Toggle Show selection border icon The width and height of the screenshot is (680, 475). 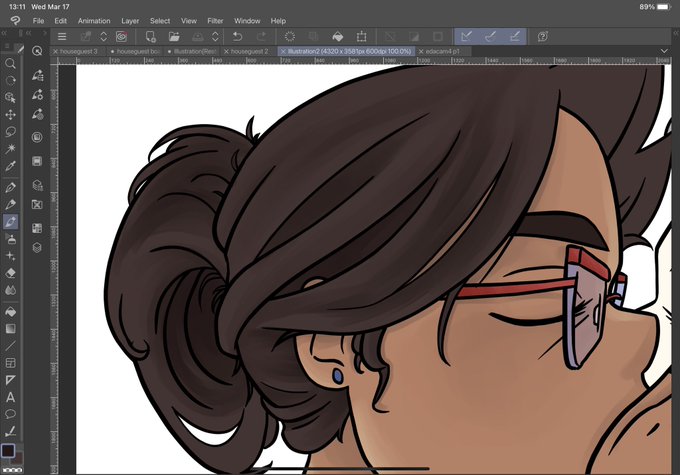438,36
